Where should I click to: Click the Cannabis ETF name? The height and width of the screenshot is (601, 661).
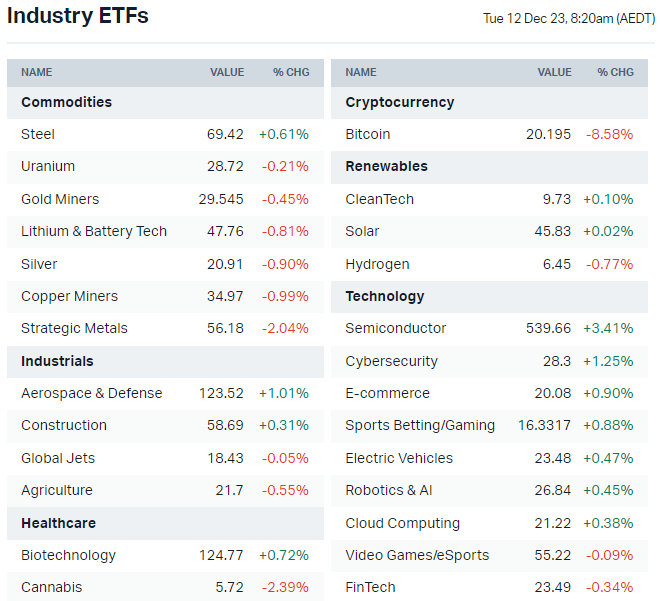point(51,587)
